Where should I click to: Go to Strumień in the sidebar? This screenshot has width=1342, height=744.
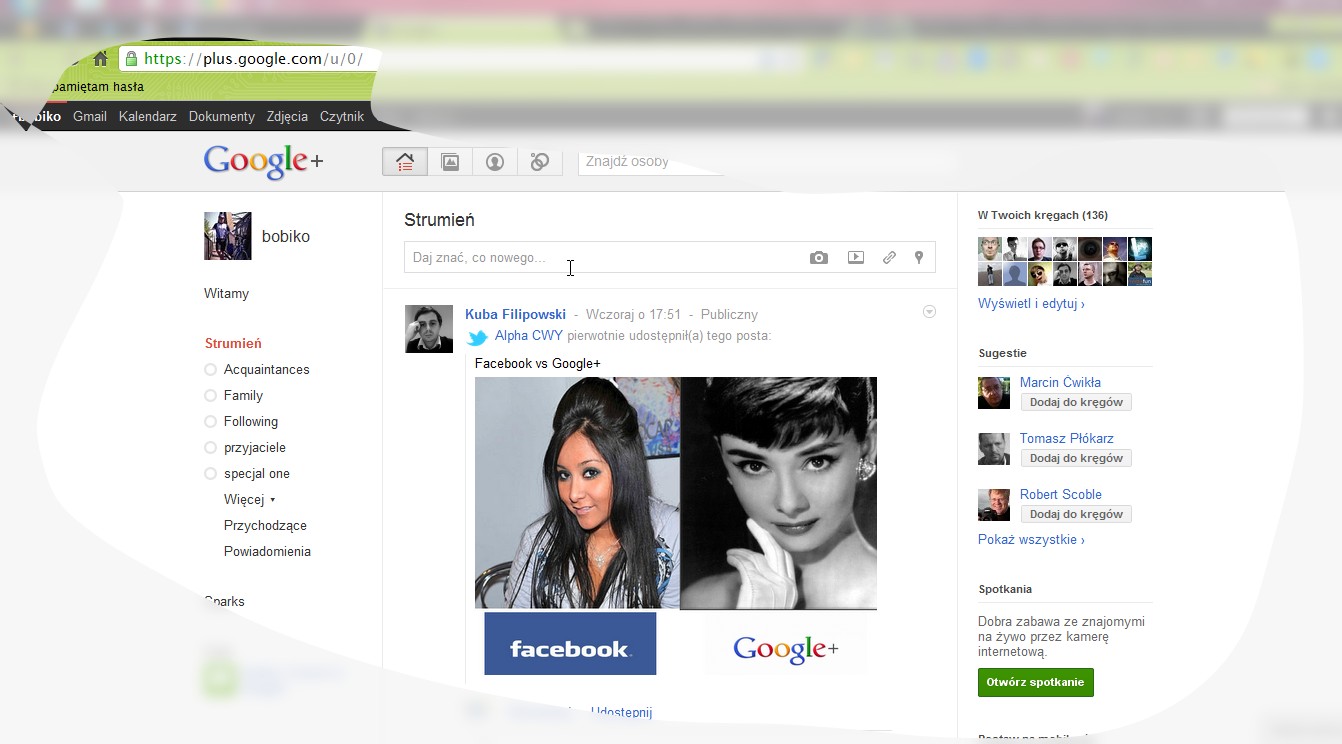point(233,343)
